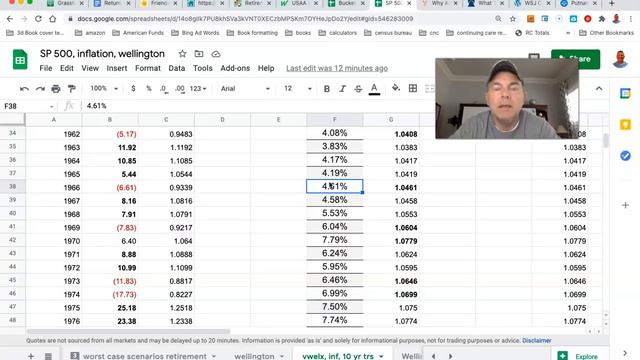Open the borders tool
Viewport: 640px width, 360px height.
pyautogui.click(x=413, y=88)
